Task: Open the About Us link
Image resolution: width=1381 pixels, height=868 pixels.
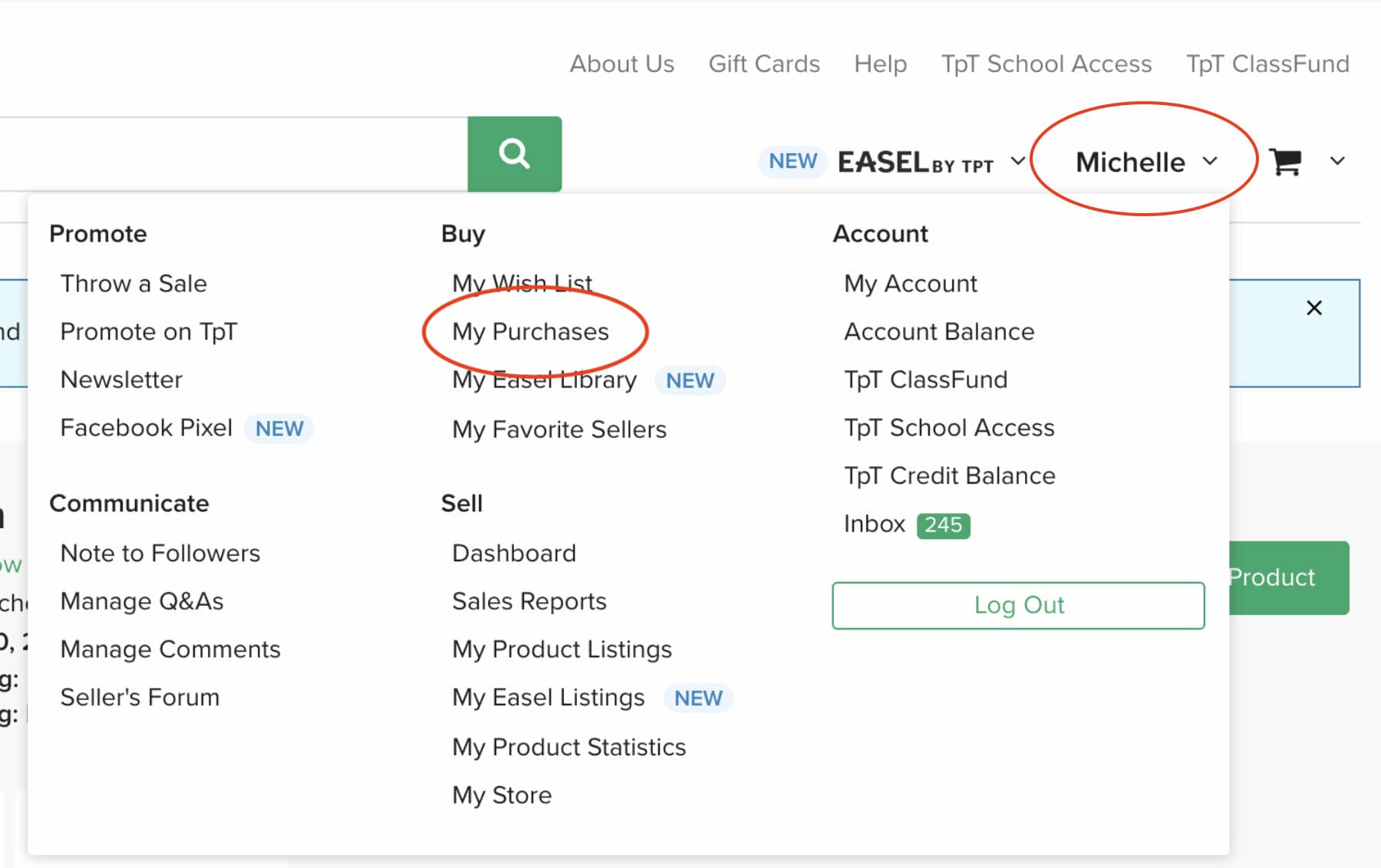Action: [621, 64]
